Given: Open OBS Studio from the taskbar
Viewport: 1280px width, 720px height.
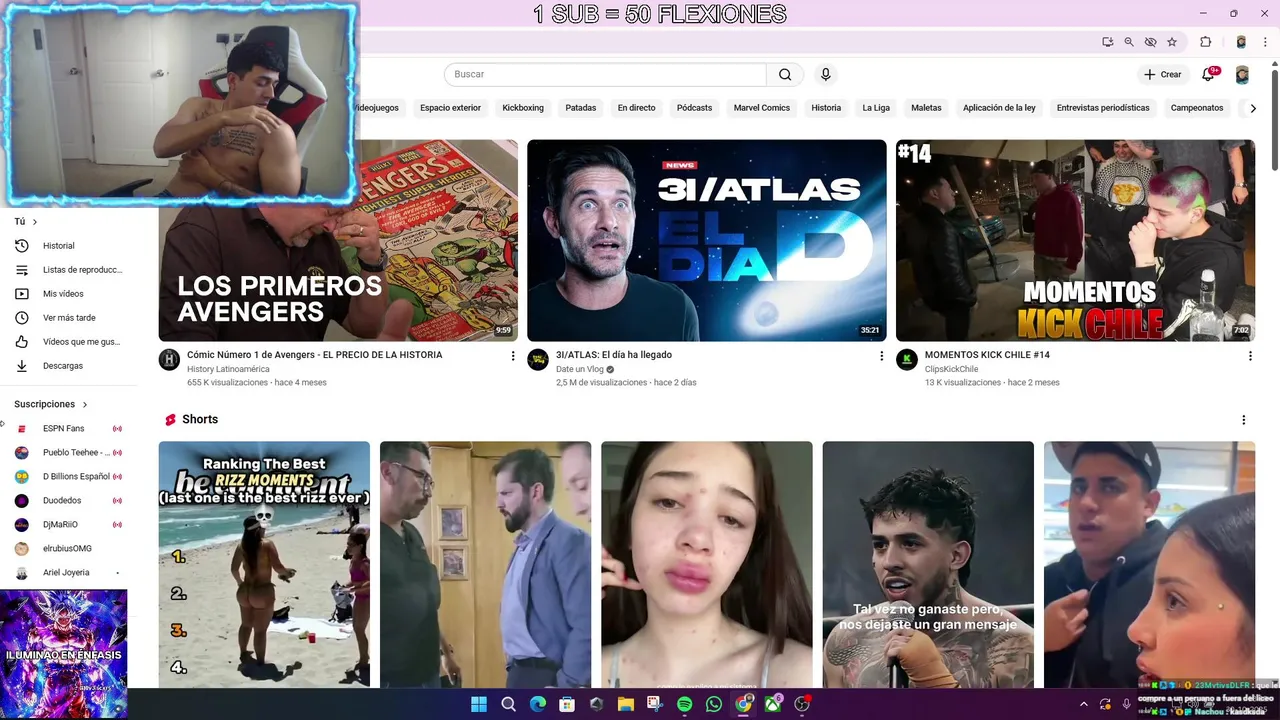Looking at the screenshot, I should pyautogui.click(x=802, y=704).
